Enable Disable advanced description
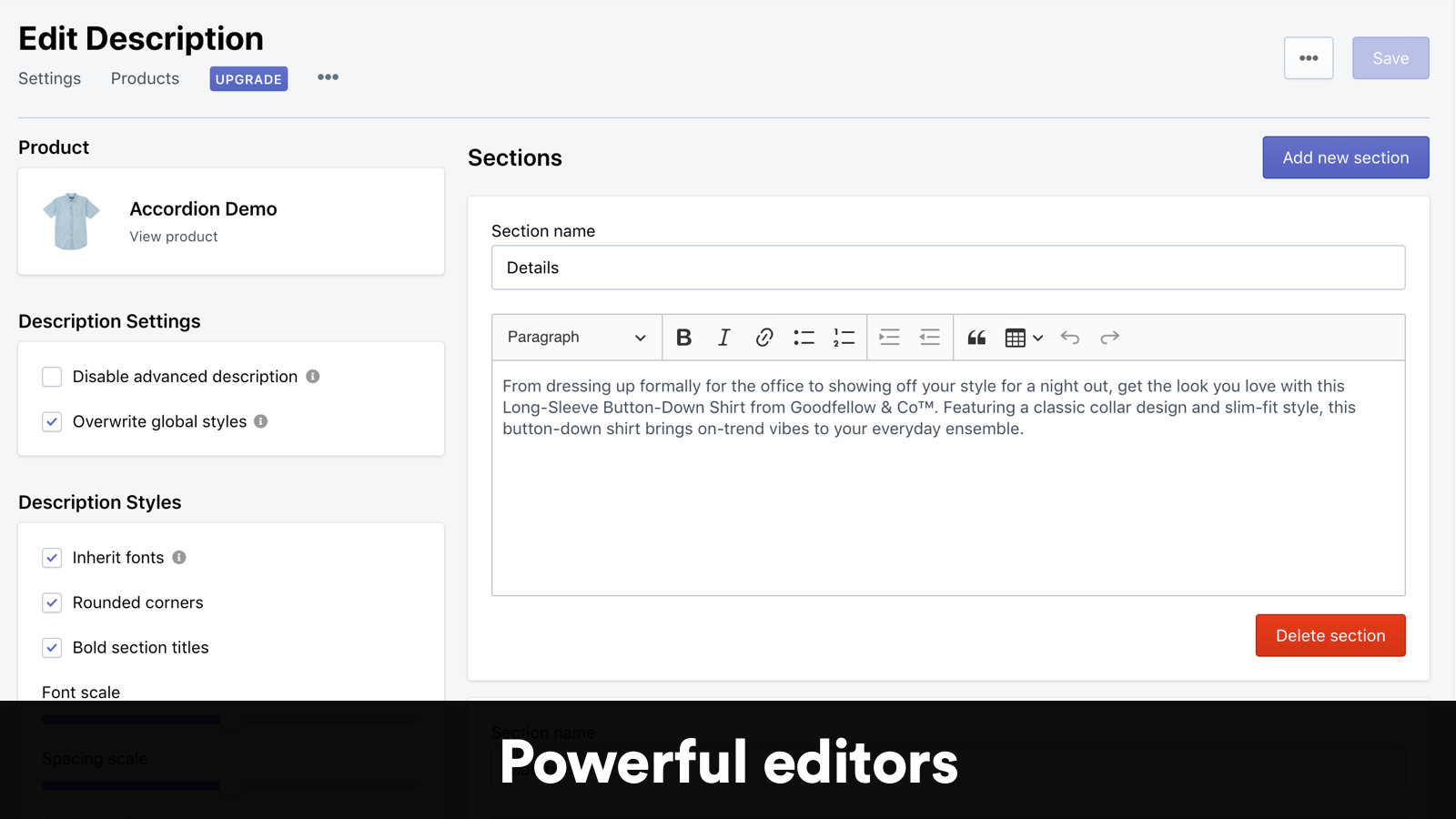This screenshot has width=1456, height=819. click(52, 376)
